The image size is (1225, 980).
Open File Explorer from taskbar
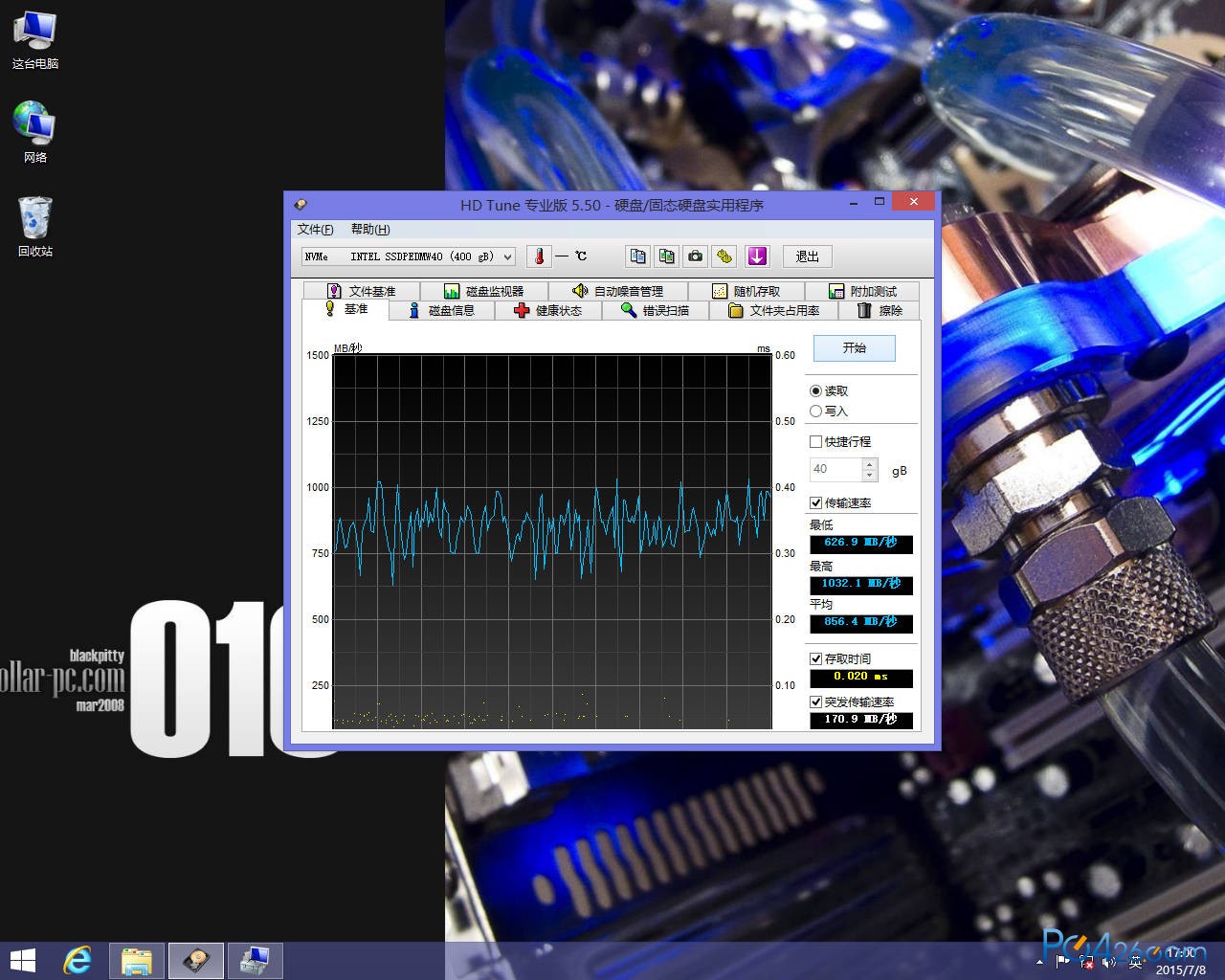(x=137, y=961)
